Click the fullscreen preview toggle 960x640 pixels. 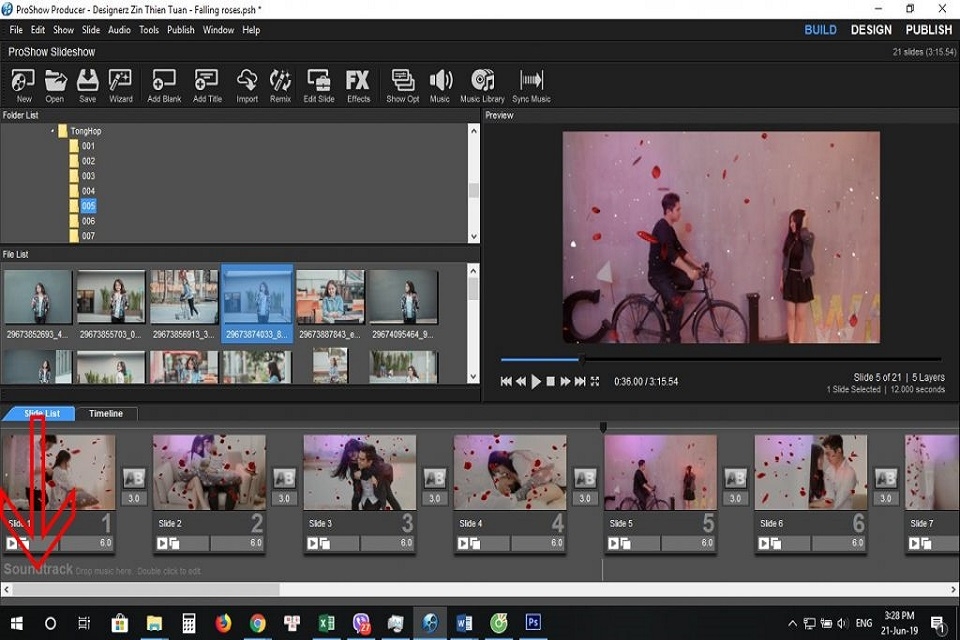pyautogui.click(x=595, y=380)
